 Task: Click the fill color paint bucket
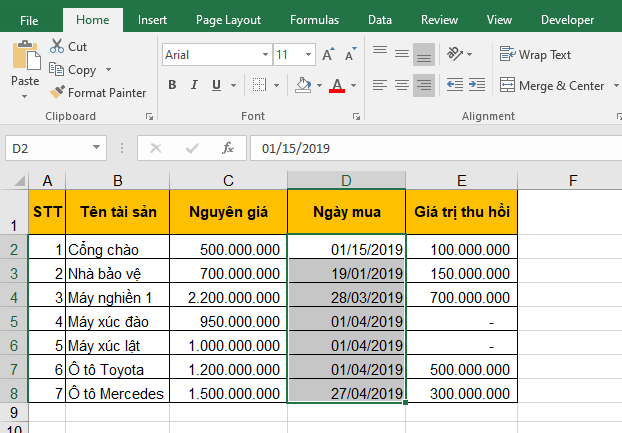pos(304,85)
